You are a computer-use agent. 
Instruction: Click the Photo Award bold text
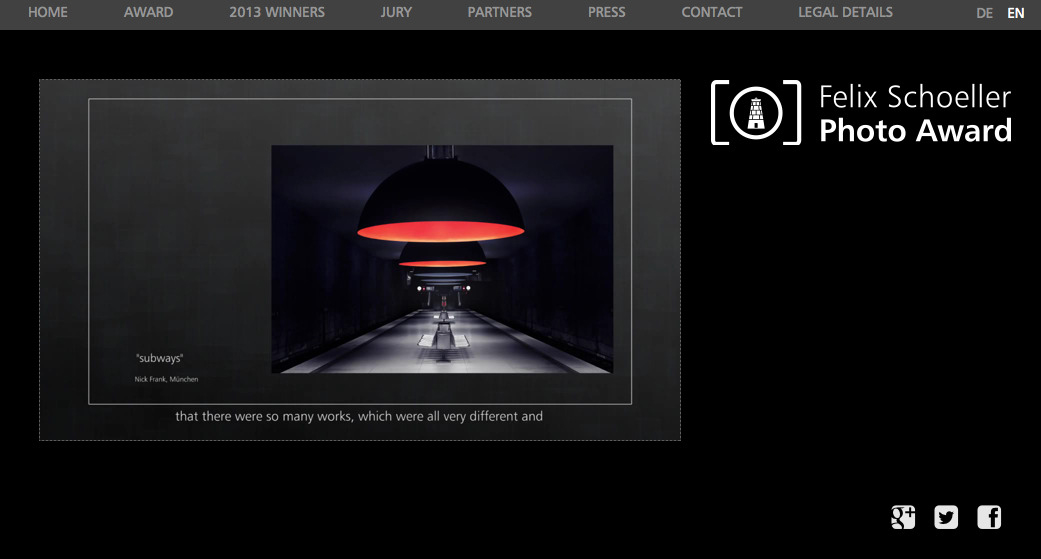[915, 131]
